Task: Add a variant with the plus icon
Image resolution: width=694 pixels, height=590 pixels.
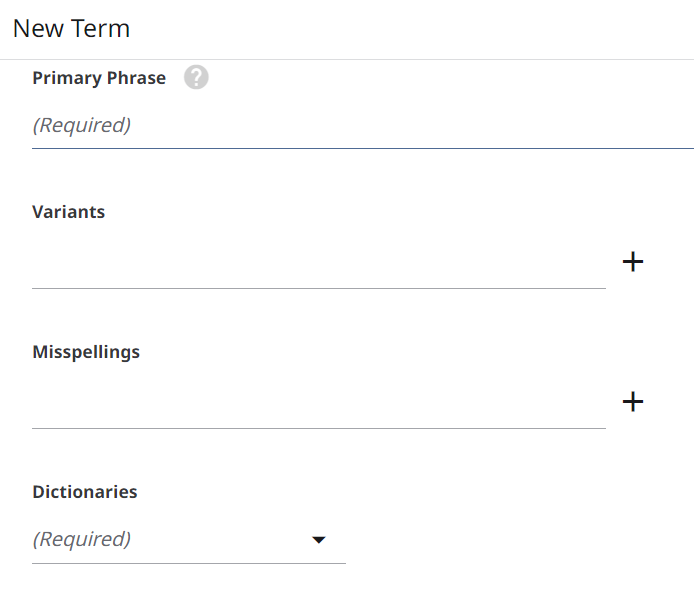Action: (x=633, y=262)
